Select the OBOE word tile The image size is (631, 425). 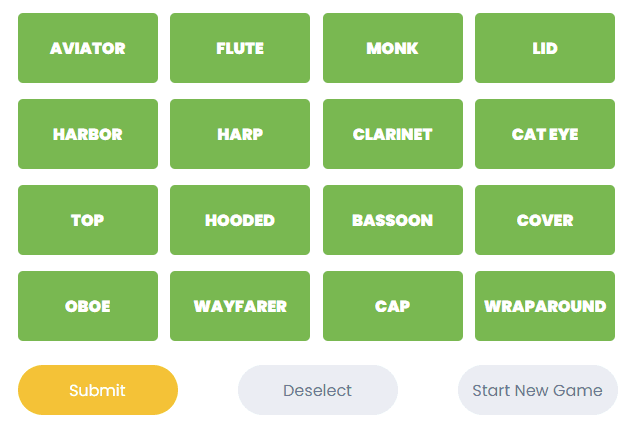[88, 306]
